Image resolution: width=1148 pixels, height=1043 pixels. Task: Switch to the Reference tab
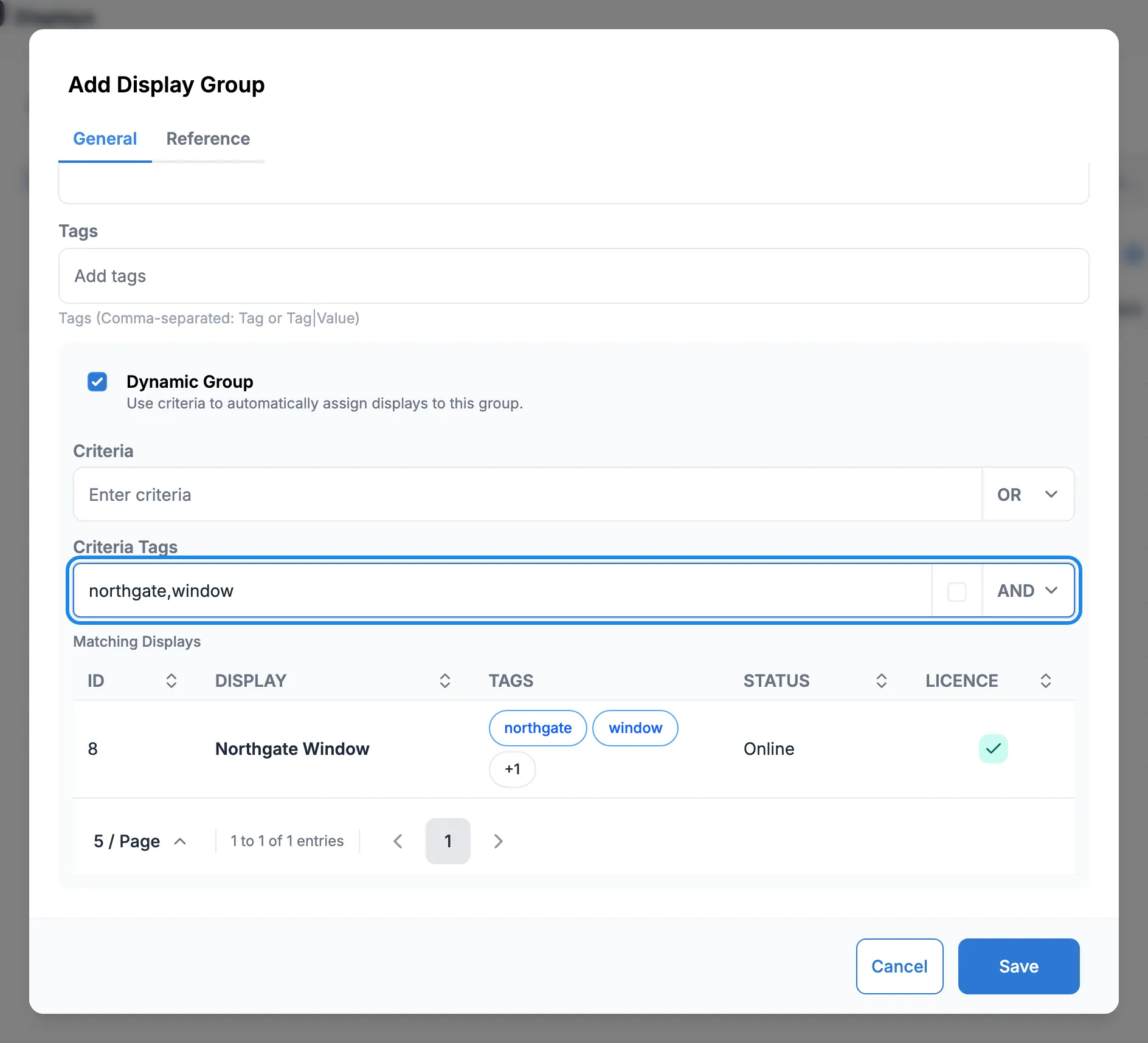pos(209,139)
